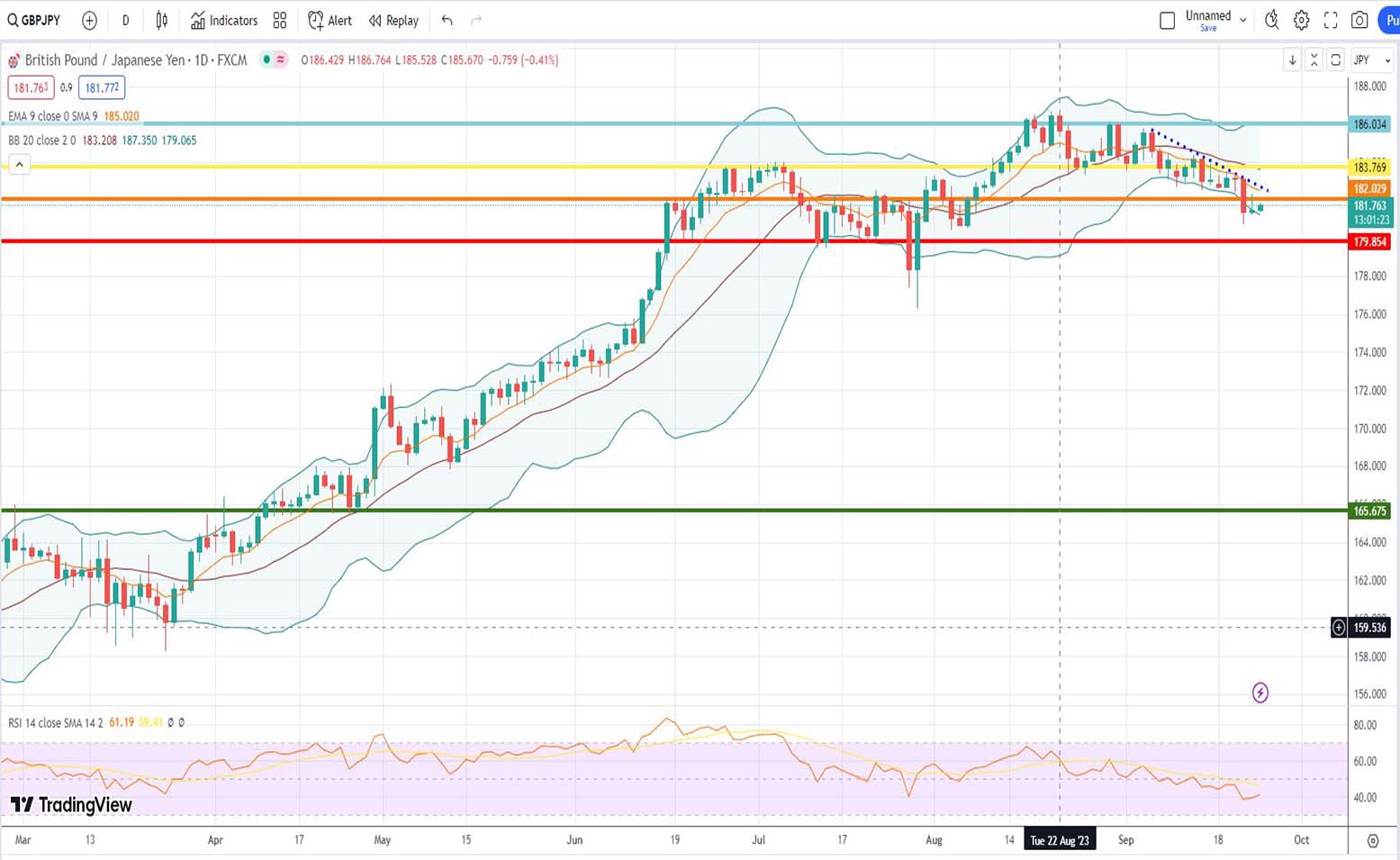This screenshot has width=1400, height=860.
Task: Open chart settings gear icon
Action: (x=1301, y=20)
